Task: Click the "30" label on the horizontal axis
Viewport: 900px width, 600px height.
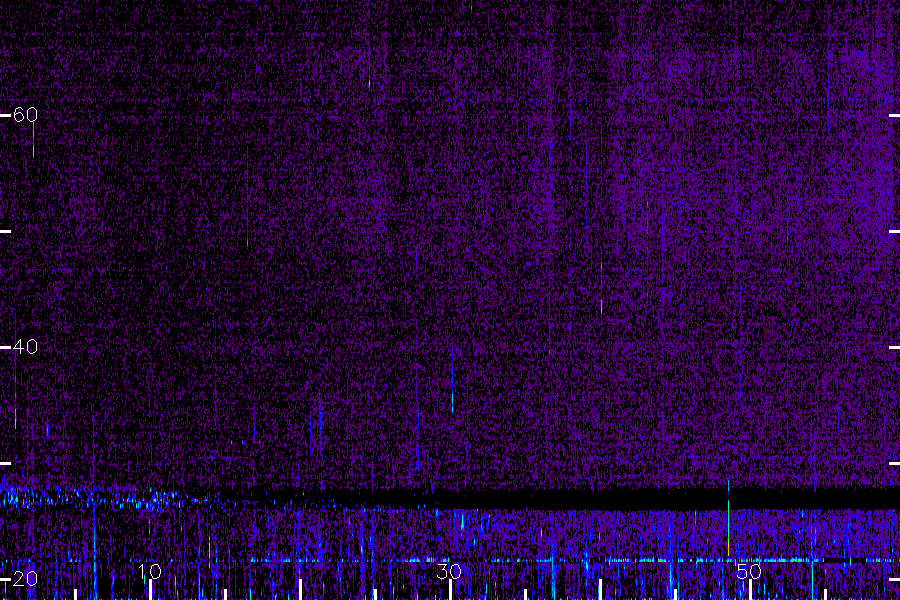Action: click(449, 571)
